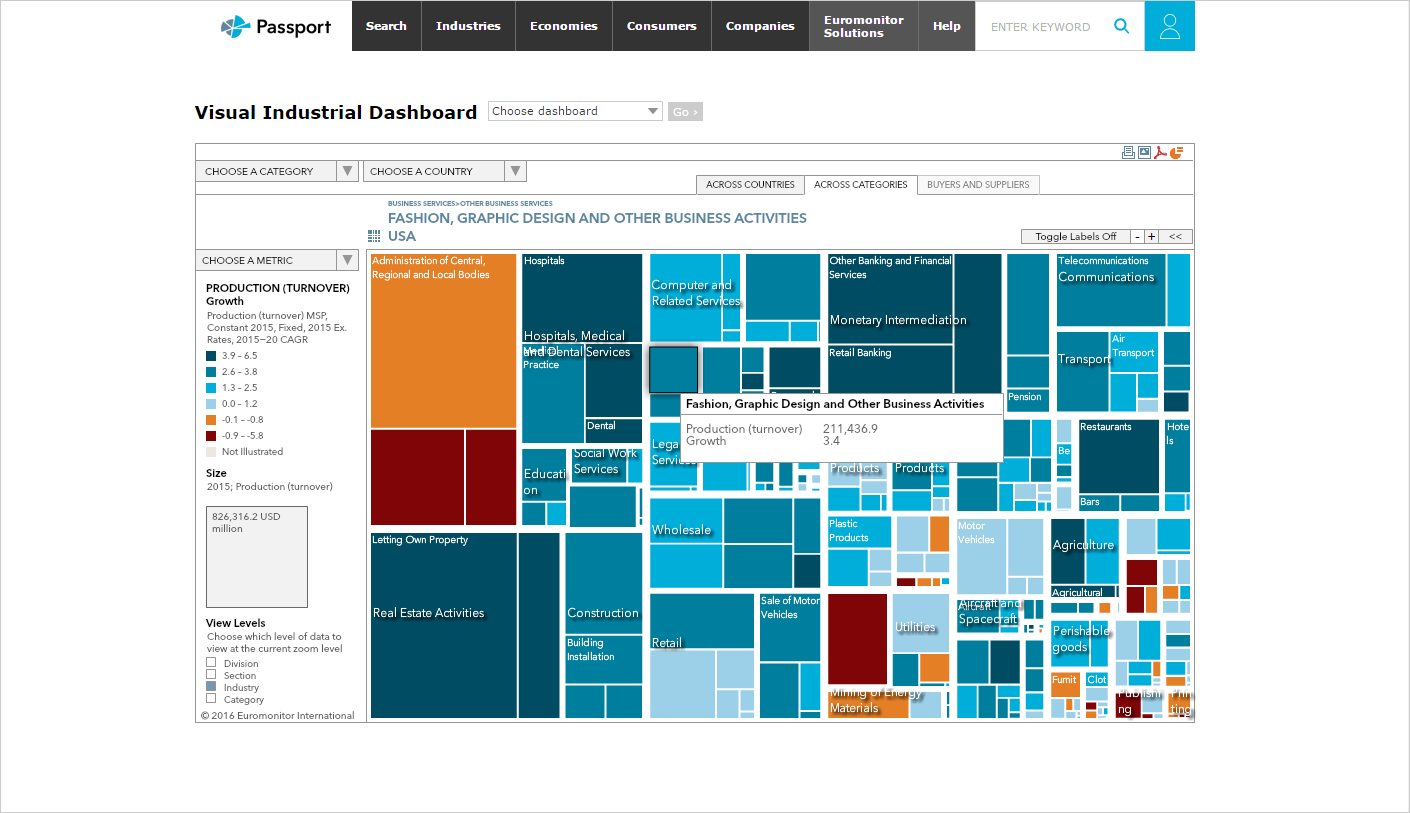This screenshot has width=1410, height=813.
Task: Open the Choose dashboard select box
Action: click(x=574, y=111)
